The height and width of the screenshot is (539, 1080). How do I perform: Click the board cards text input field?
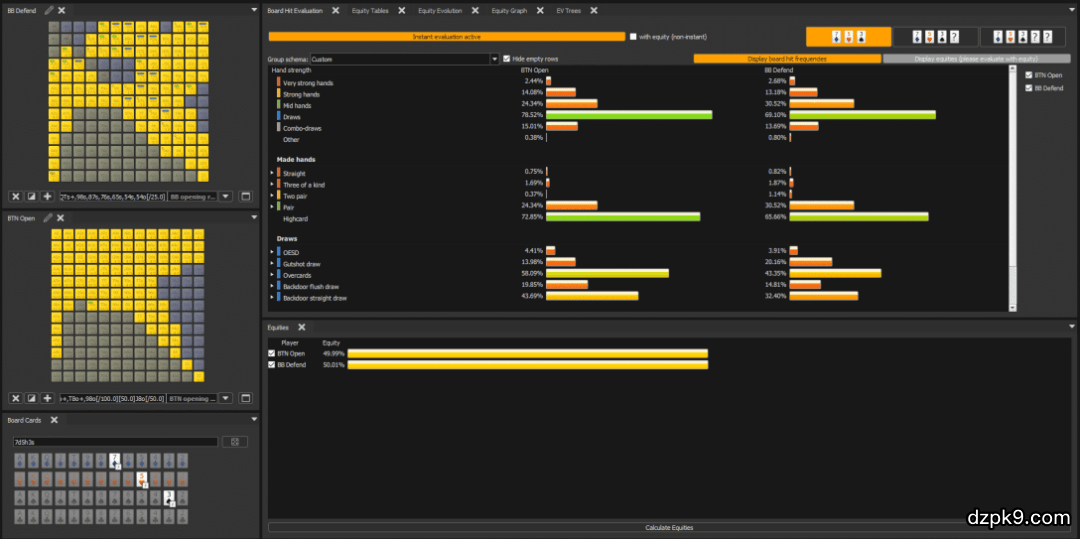[x=114, y=441]
